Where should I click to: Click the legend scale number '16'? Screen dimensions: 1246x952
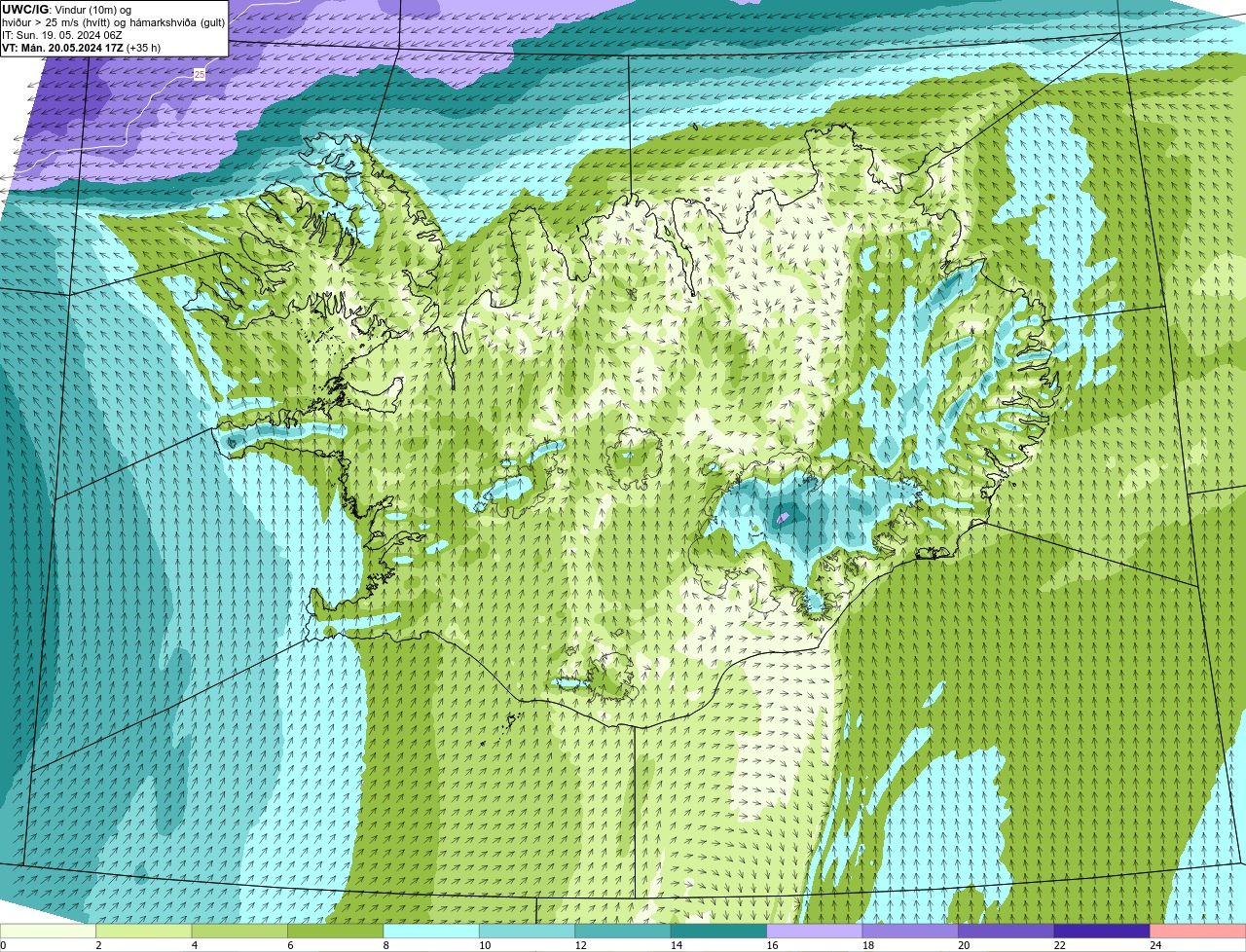[x=773, y=945]
